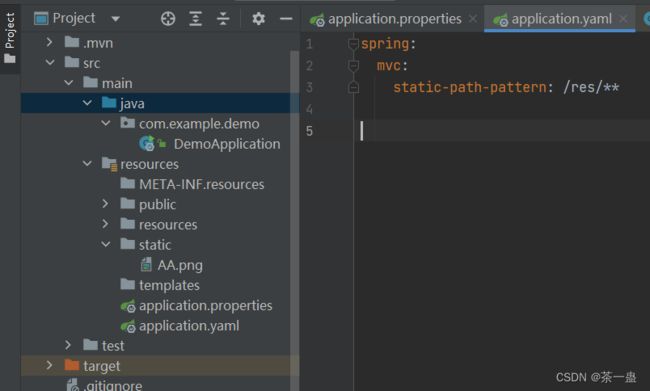The image size is (650, 391).
Task: Expand the target folder
Action: 49,365
